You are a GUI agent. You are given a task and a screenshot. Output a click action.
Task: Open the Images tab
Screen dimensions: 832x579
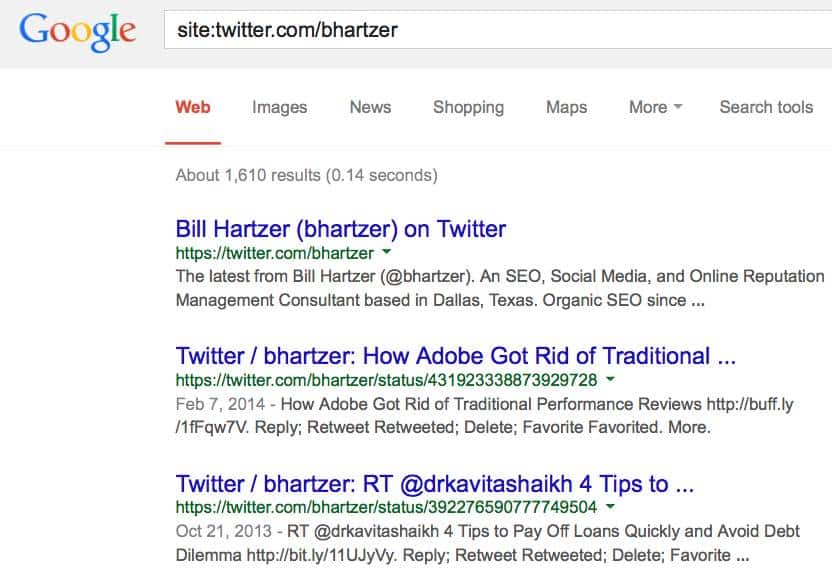tap(279, 107)
